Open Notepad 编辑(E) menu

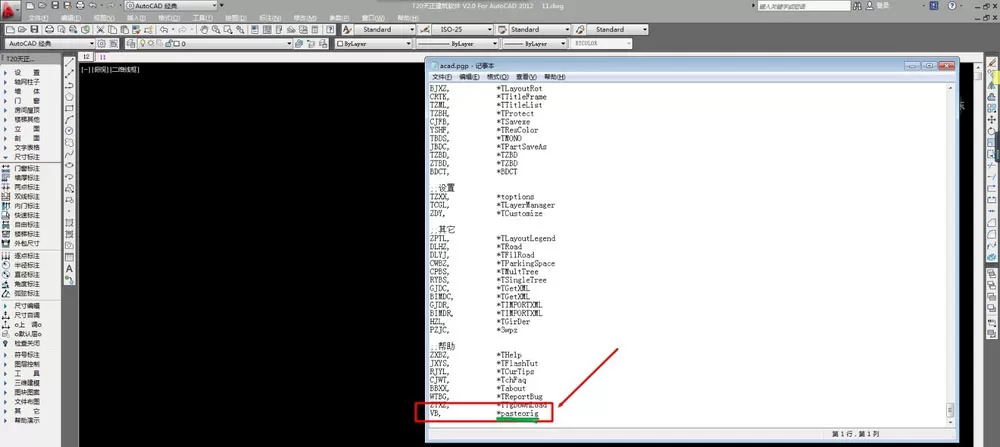469,77
